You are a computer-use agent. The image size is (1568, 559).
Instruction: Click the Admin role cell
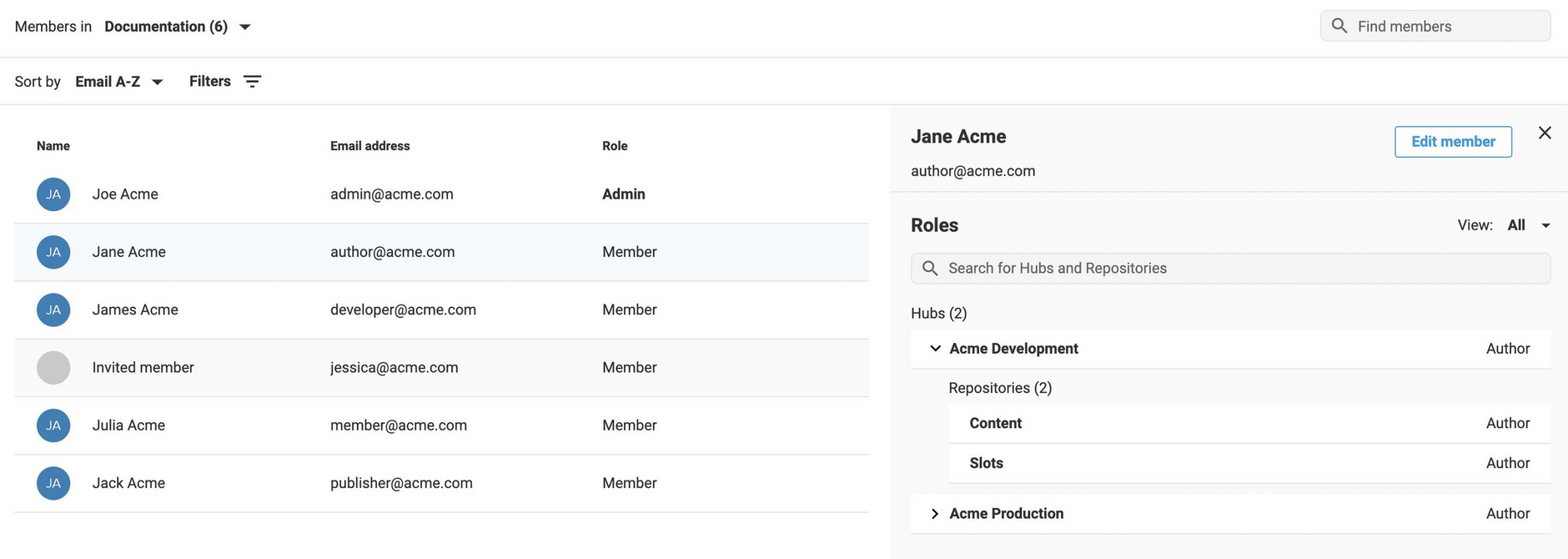[x=624, y=194]
